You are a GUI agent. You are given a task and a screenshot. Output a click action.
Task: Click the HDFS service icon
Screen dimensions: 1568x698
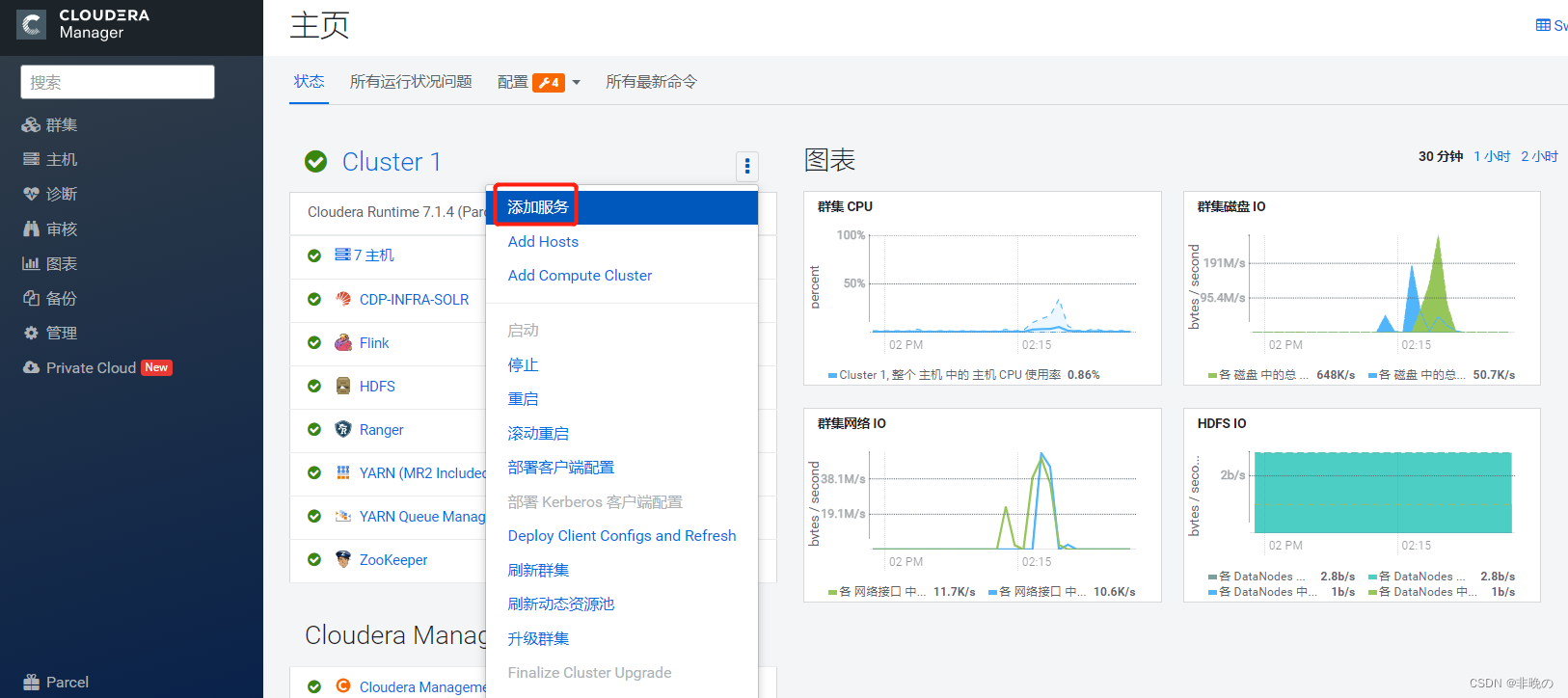343,386
